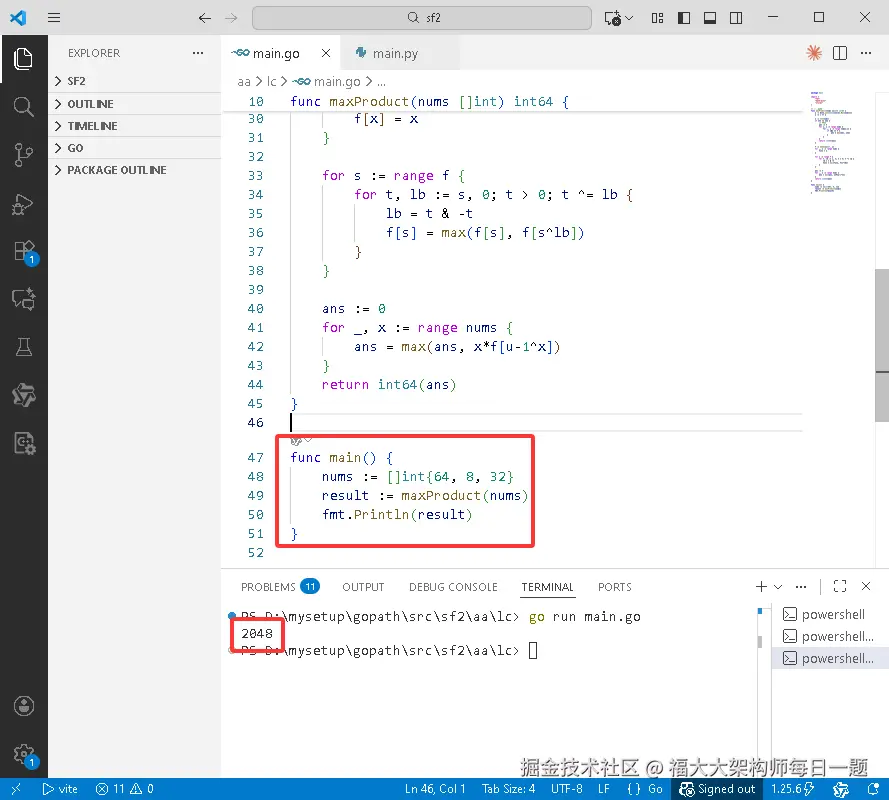Click Signed out status item
Viewport: 889px width, 800px height.
click(x=717, y=789)
